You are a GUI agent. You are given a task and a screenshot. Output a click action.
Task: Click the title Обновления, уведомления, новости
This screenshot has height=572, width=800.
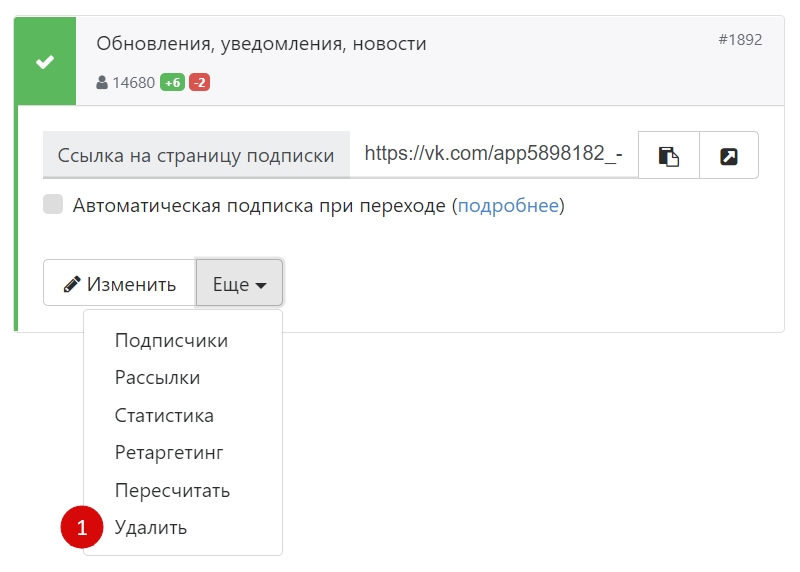pyautogui.click(x=261, y=44)
